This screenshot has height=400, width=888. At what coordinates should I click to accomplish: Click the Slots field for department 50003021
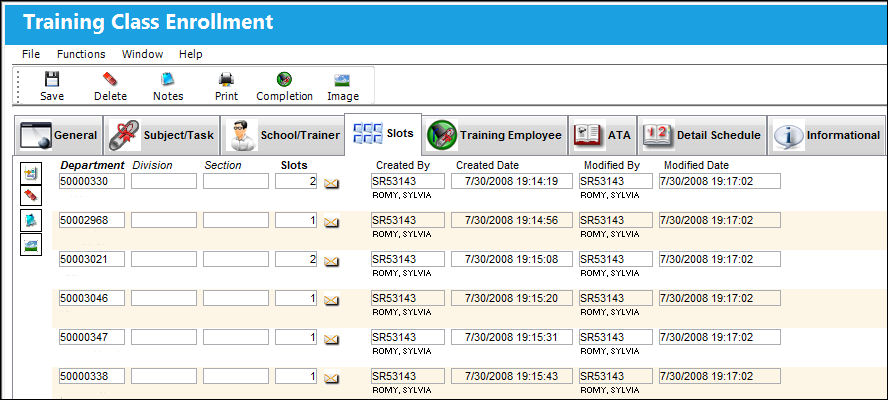coord(296,259)
